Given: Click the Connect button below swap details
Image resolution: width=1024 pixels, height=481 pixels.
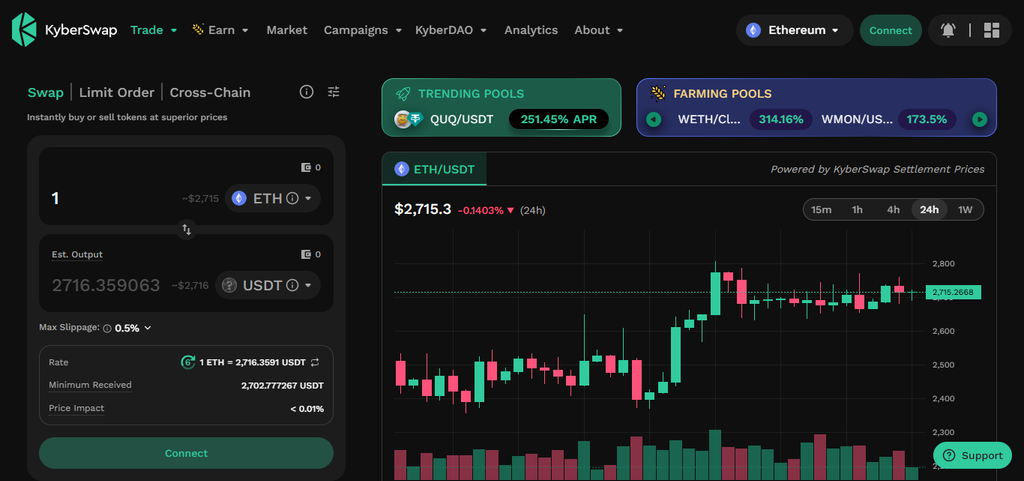Looking at the screenshot, I should click(x=186, y=453).
